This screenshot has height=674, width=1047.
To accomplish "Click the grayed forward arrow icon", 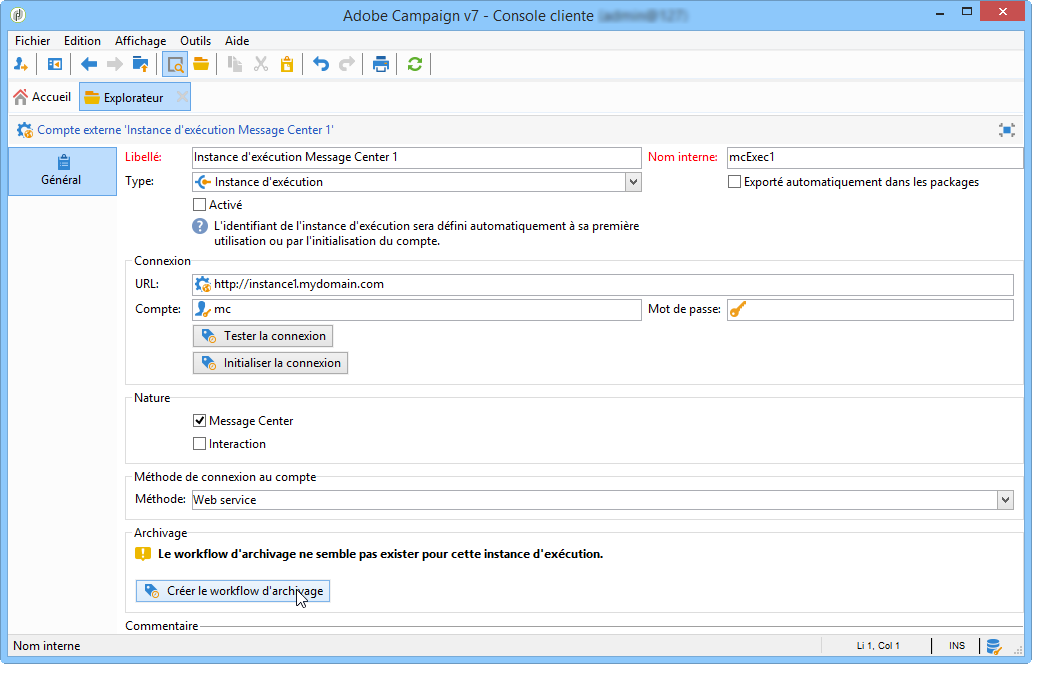I will (115, 64).
